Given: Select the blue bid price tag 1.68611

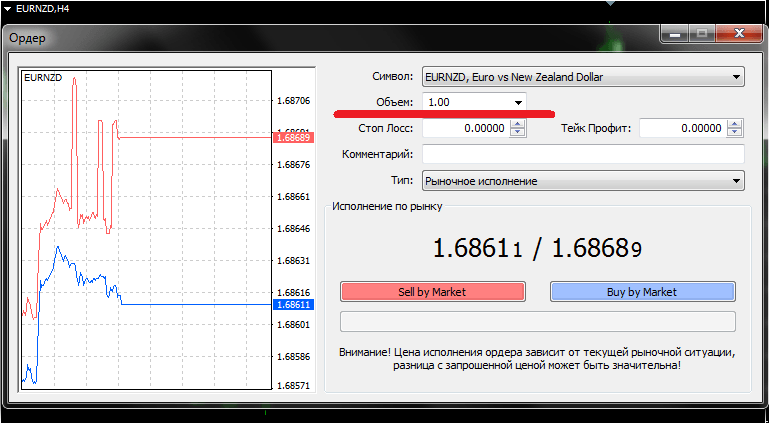Looking at the screenshot, I should coord(292,304).
